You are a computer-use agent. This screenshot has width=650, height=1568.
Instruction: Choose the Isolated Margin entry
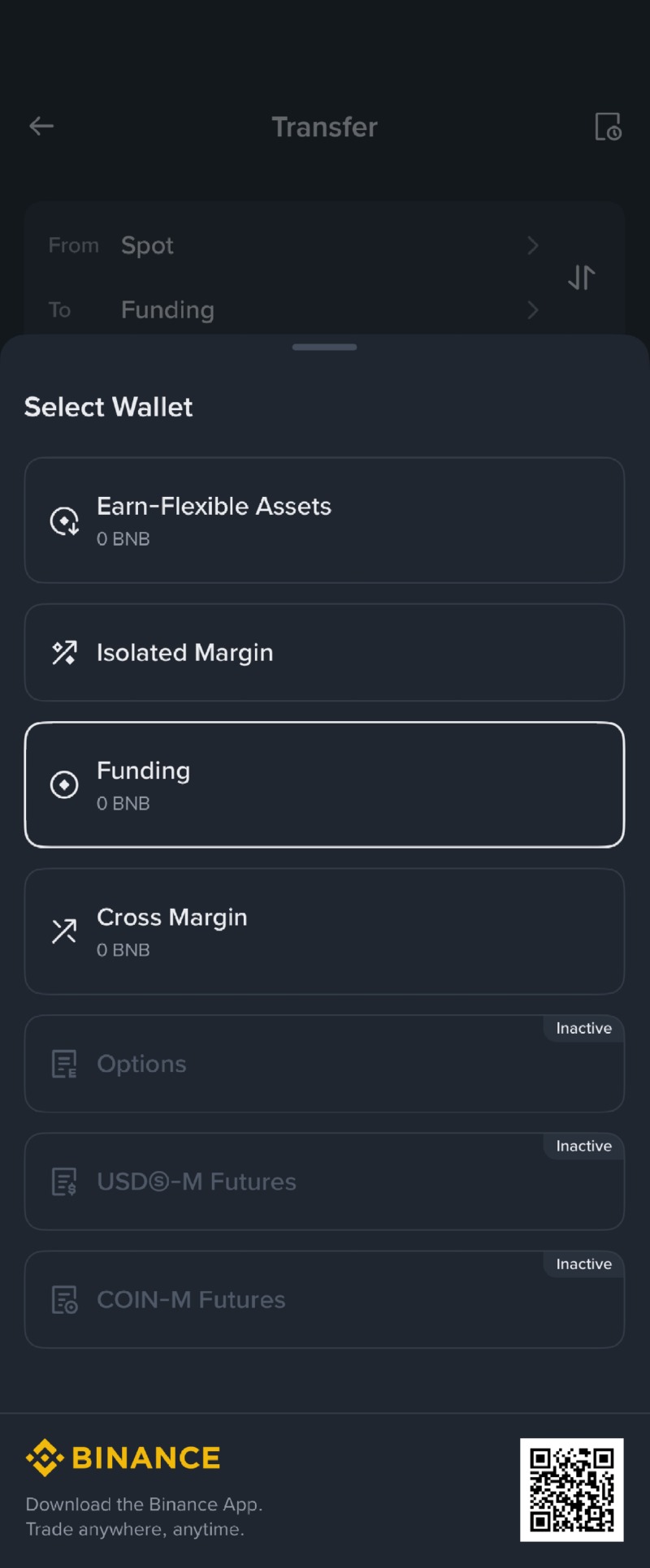(x=325, y=653)
